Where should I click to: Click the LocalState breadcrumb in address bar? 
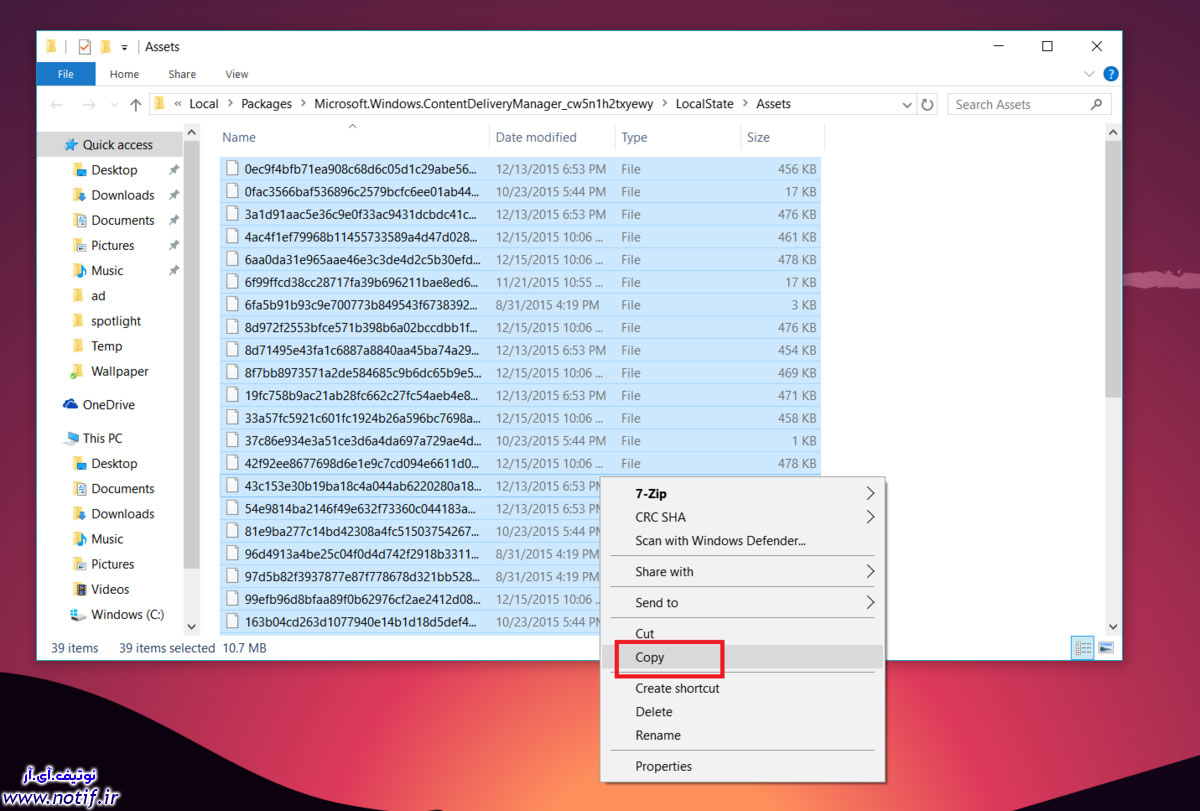(704, 104)
